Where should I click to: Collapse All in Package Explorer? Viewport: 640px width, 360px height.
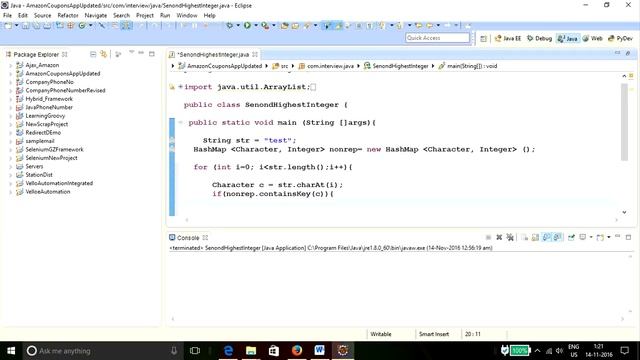[x=93, y=54]
